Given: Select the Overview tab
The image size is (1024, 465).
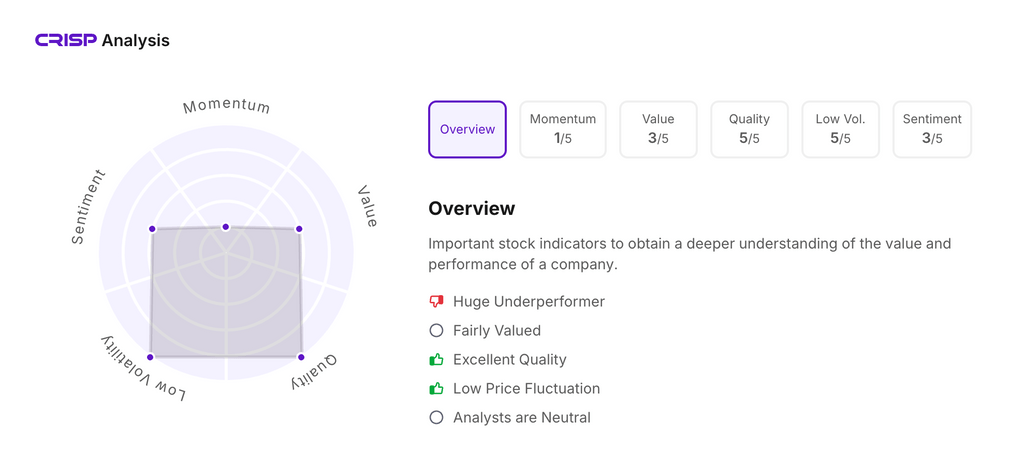Looking at the screenshot, I should (x=467, y=129).
